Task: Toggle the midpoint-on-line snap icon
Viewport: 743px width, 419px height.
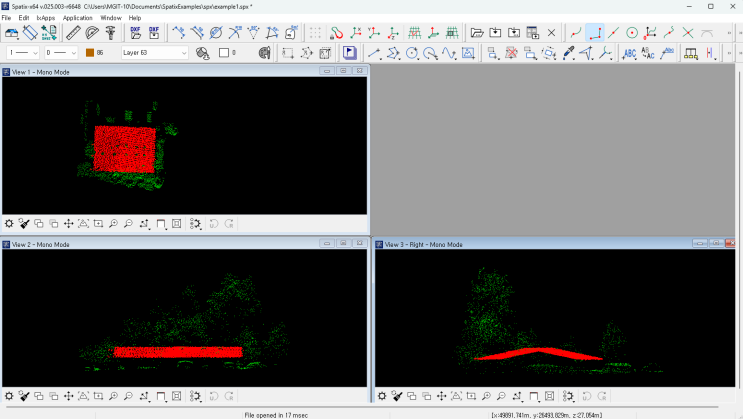Action: [613, 33]
